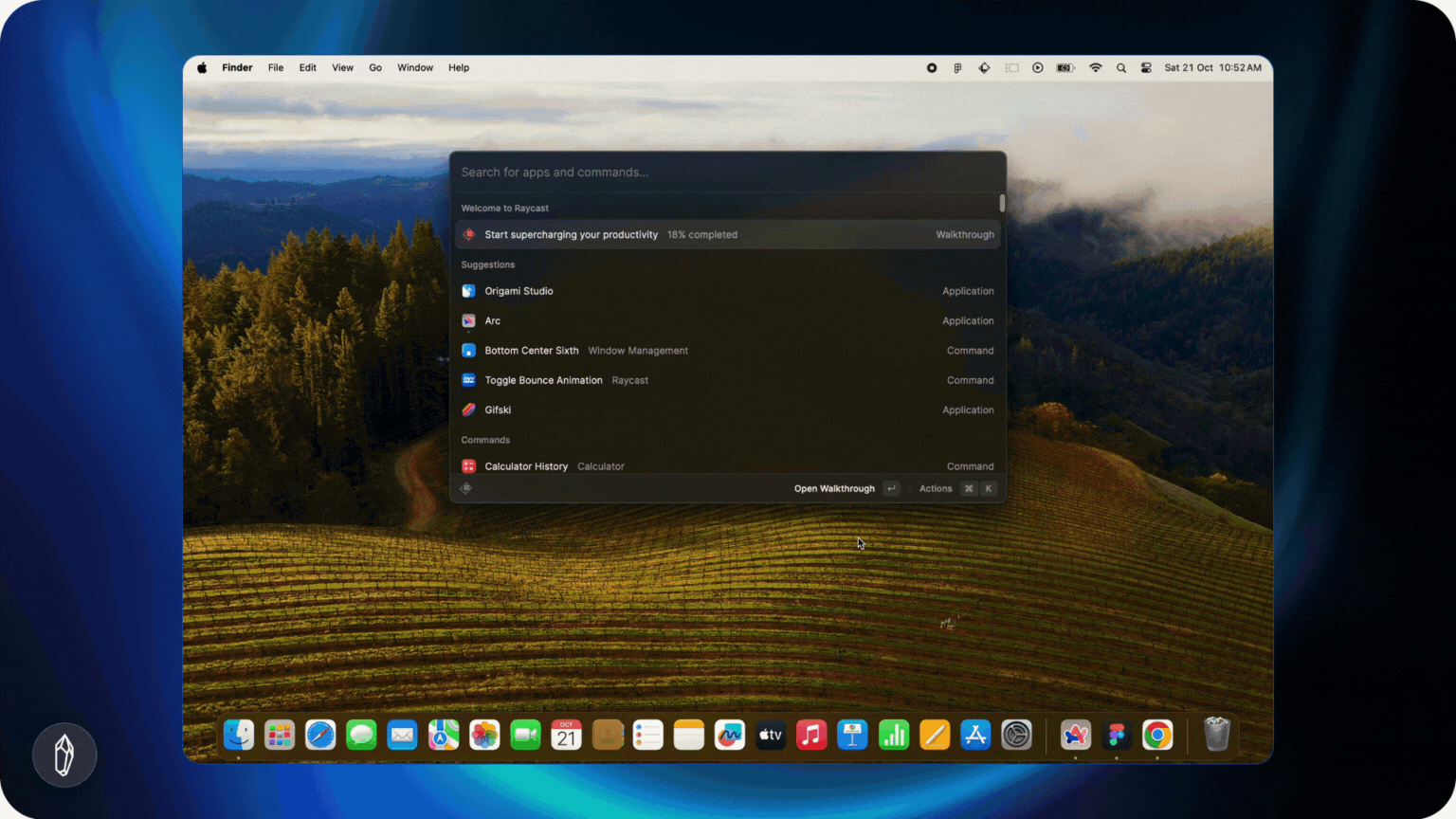Open Contacts from the Dock
Image resolution: width=1456 pixels, height=819 pixels.
[x=608, y=735]
